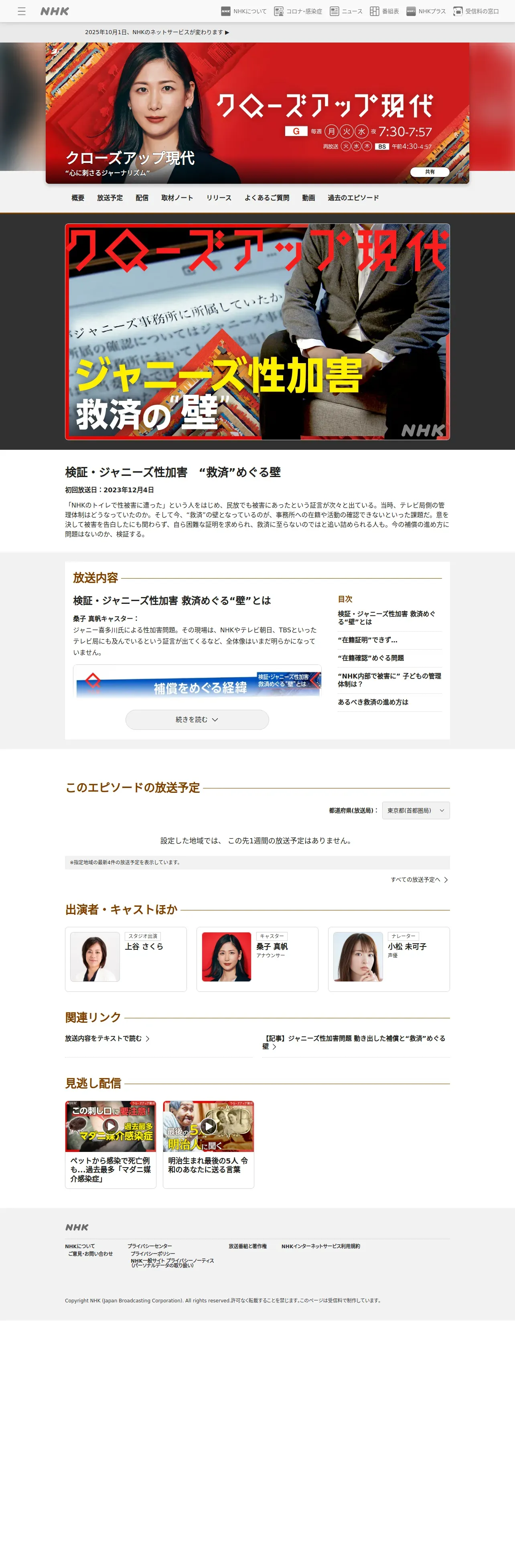This screenshot has width=515, height=1568.
Task: Click the 共有 share button
Action: (430, 172)
